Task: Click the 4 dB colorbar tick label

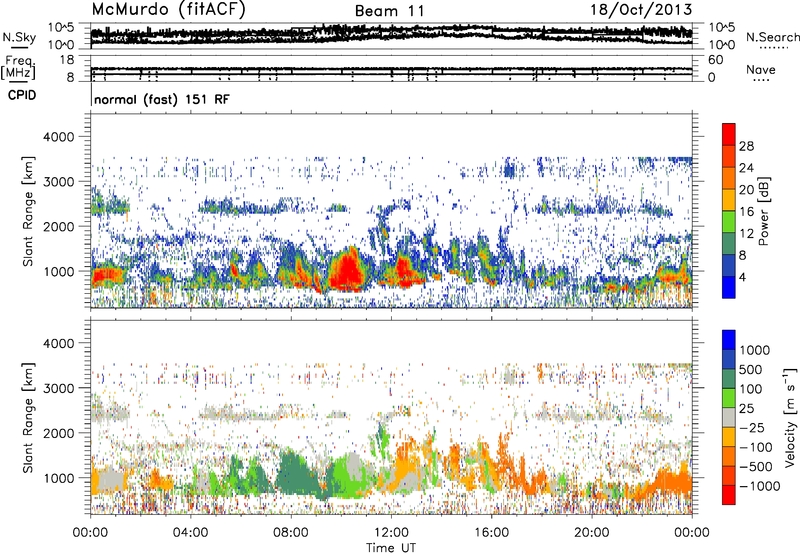Action: 742,278
